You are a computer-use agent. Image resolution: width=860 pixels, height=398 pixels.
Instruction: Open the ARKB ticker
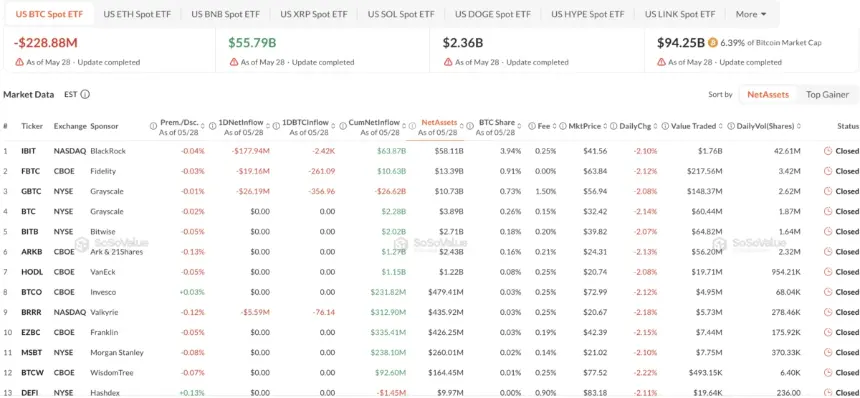pos(31,252)
